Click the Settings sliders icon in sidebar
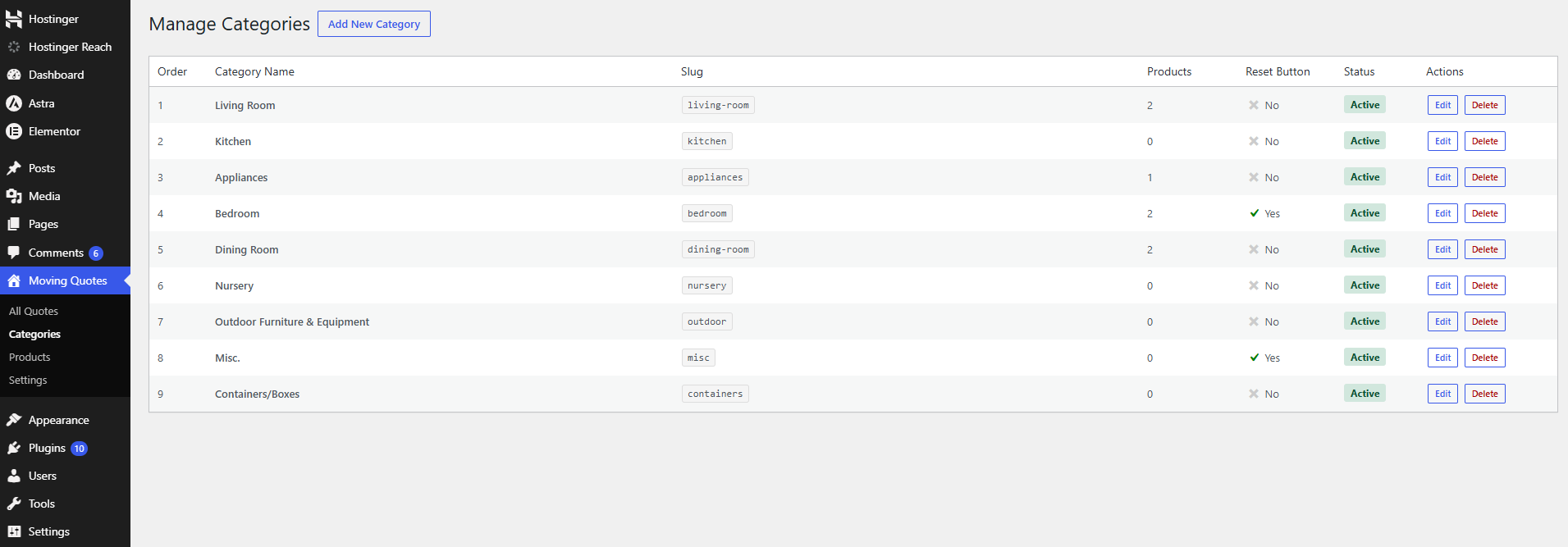Screen dimensions: 1568x547 (14, 531)
